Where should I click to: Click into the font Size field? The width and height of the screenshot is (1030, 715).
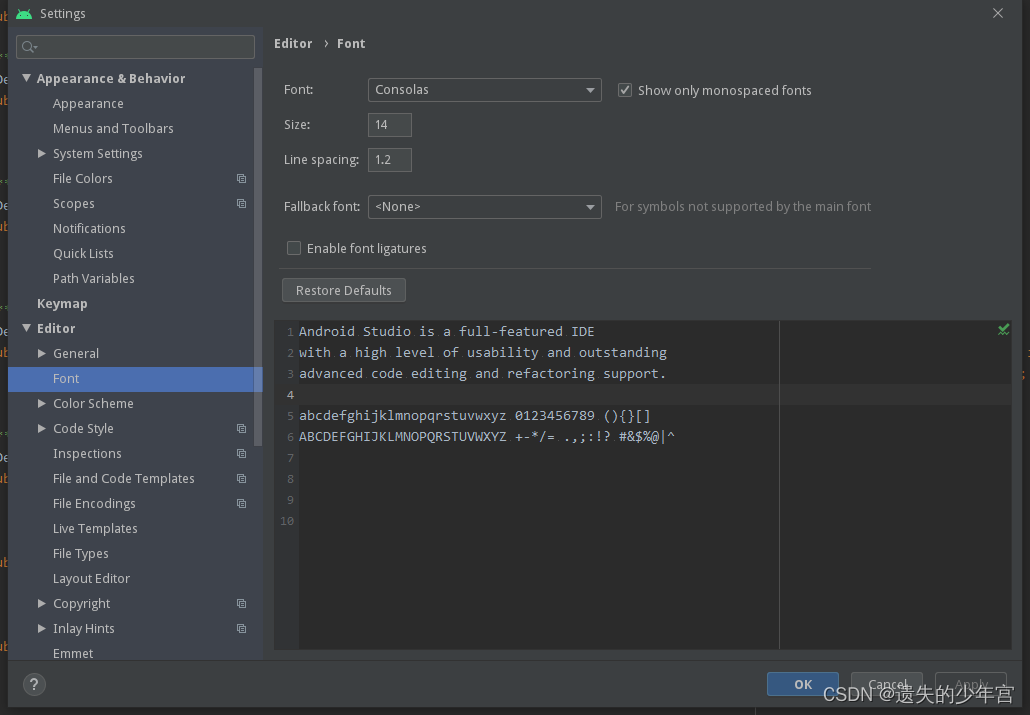pos(390,125)
